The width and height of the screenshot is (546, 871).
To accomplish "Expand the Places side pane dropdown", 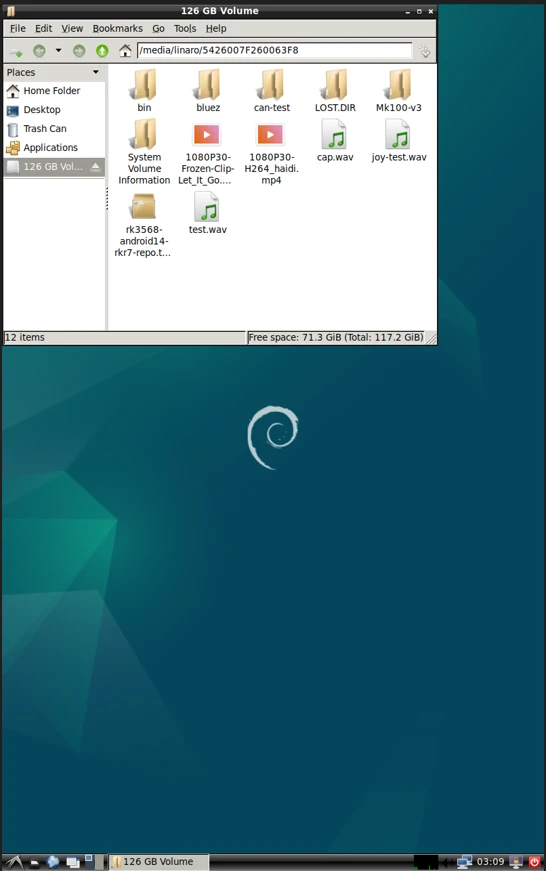I will [x=96, y=72].
